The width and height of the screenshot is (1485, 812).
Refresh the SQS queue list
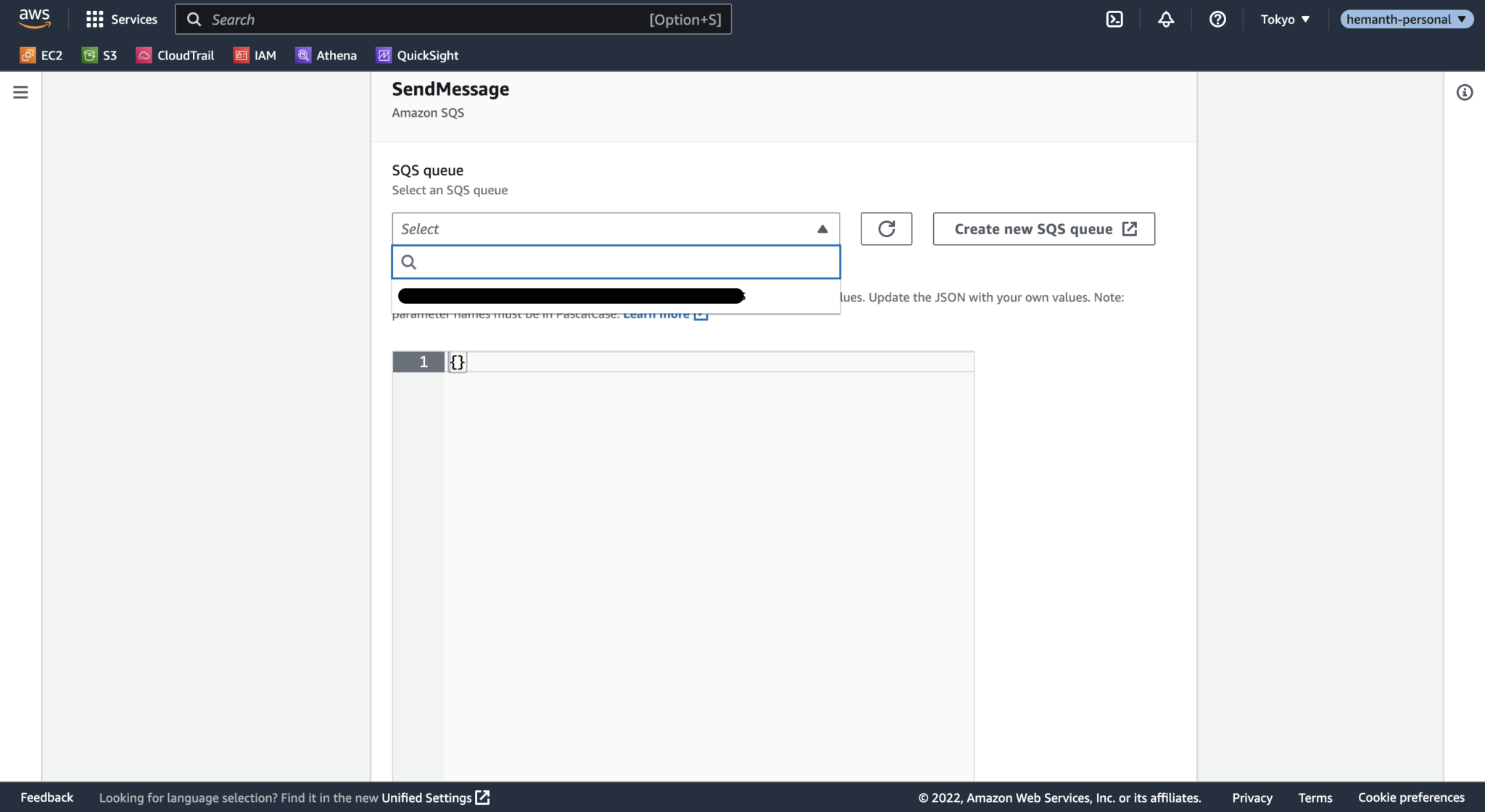(x=886, y=228)
